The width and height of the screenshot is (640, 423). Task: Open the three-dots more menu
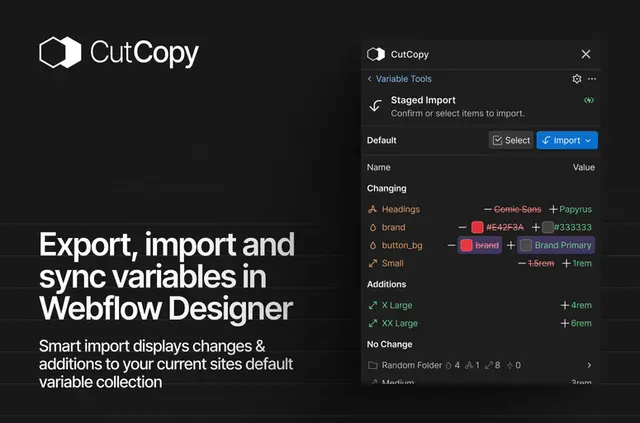click(592, 79)
